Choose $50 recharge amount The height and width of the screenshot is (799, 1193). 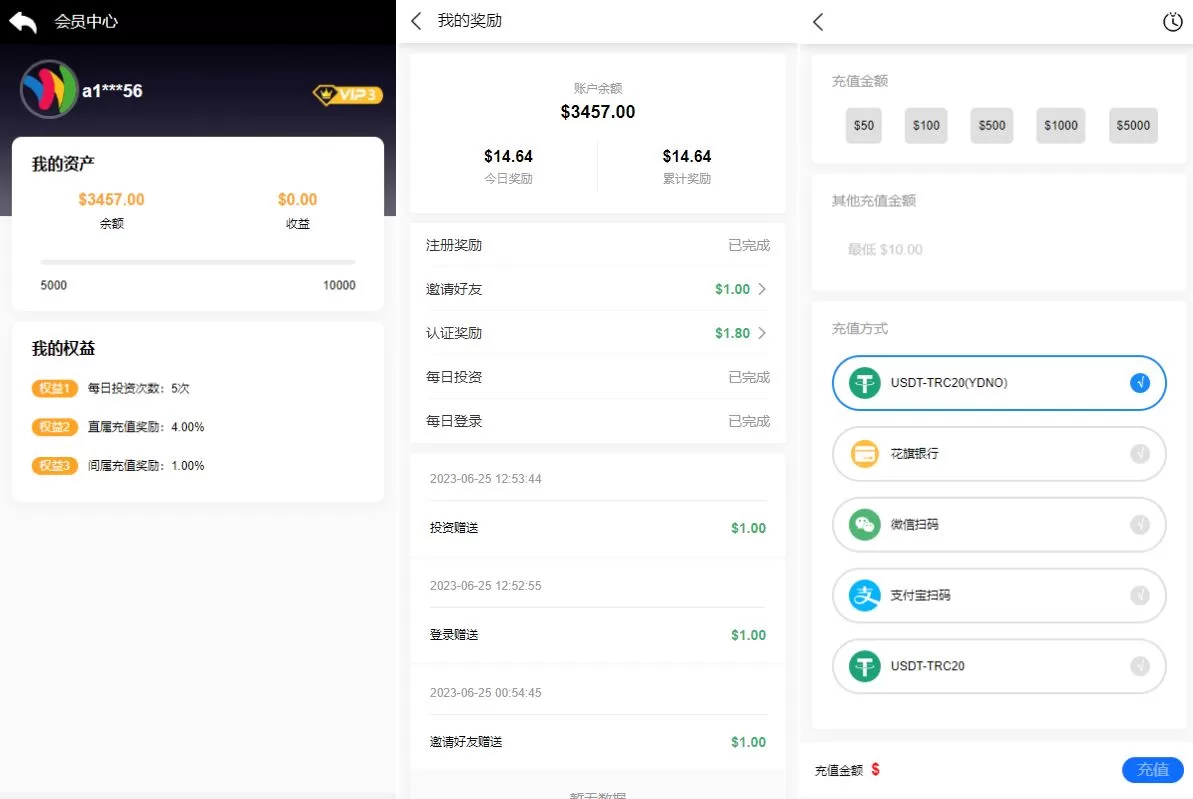[x=863, y=126]
